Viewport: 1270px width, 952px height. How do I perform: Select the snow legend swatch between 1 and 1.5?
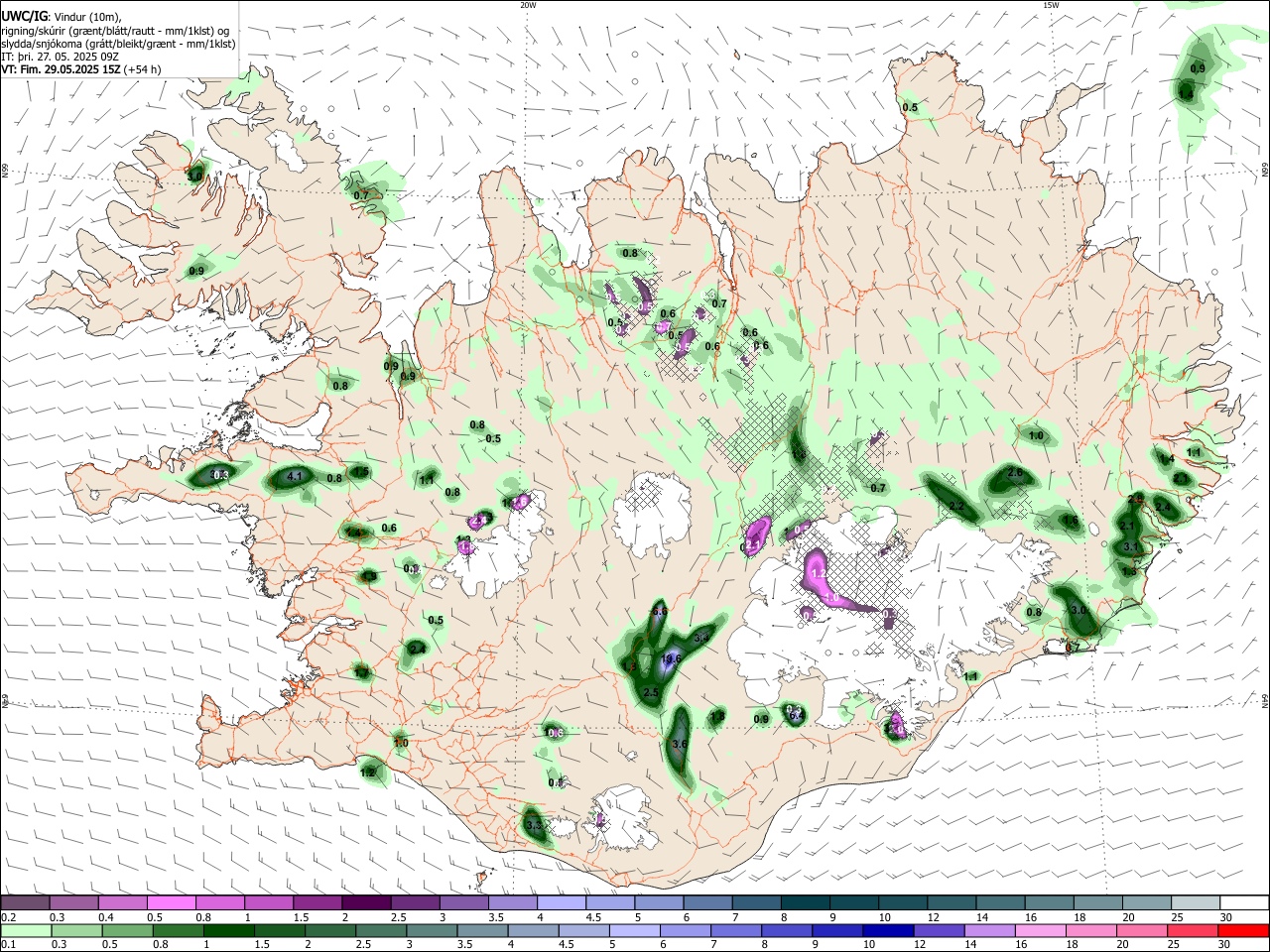click(x=269, y=902)
